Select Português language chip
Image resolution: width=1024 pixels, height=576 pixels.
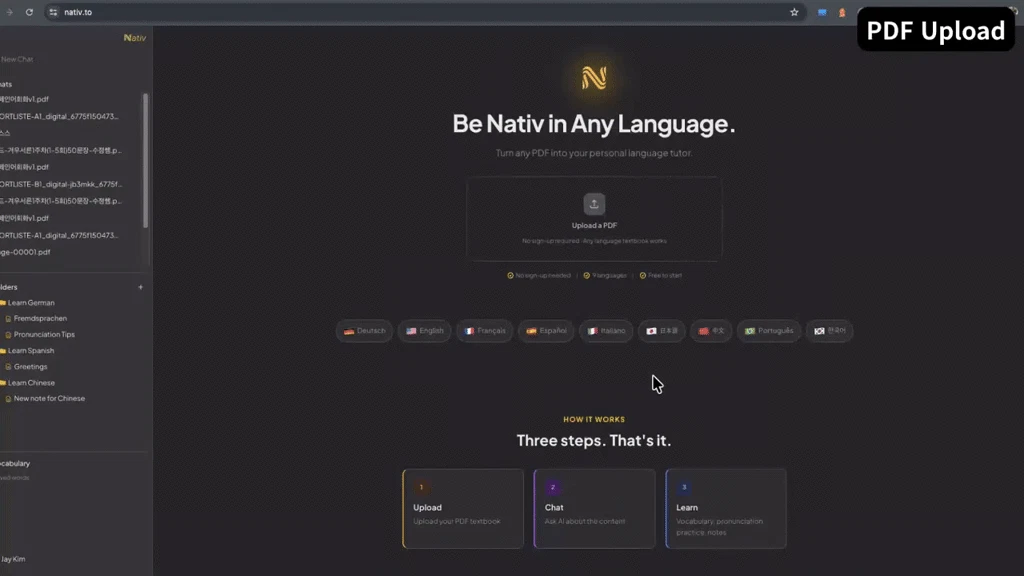point(769,331)
